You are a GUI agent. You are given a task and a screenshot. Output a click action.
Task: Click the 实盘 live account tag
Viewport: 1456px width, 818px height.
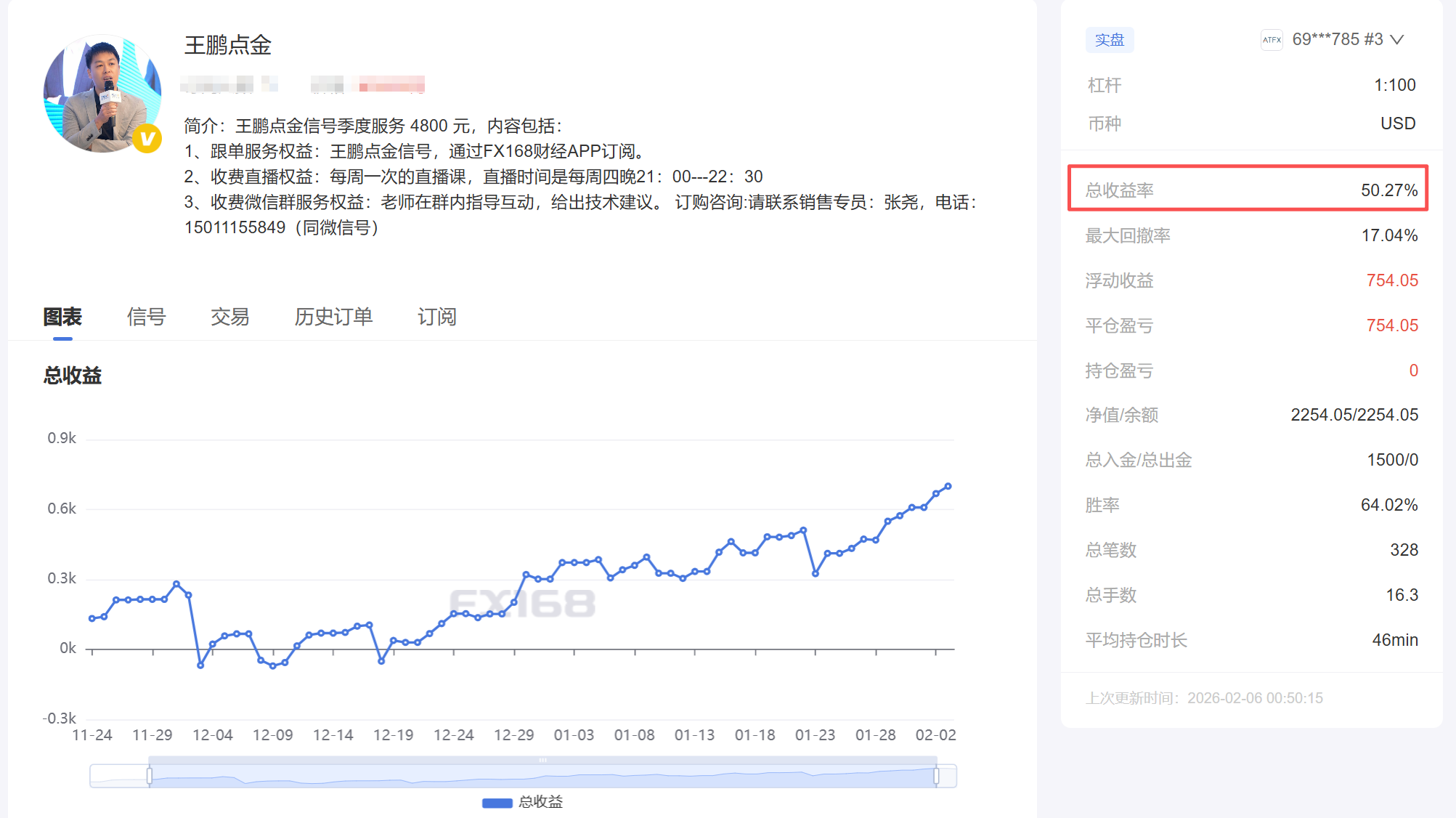(x=1109, y=40)
